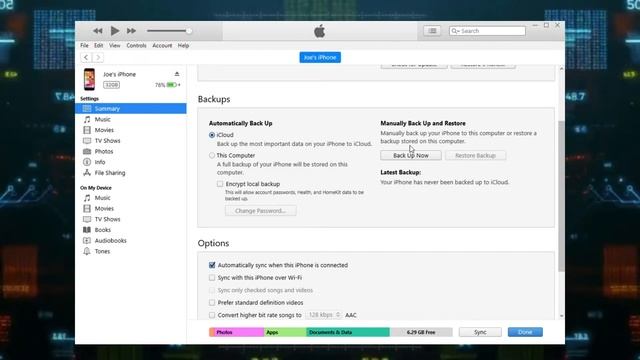The width and height of the screenshot is (640, 360).
Task: Click the Restore Backup button
Action: coord(476,156)
